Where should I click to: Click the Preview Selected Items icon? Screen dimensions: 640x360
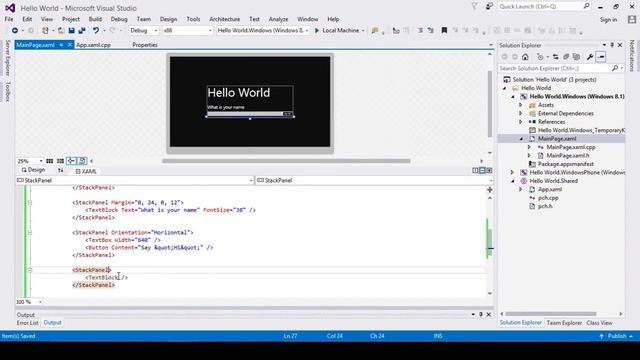click(601, 57)
